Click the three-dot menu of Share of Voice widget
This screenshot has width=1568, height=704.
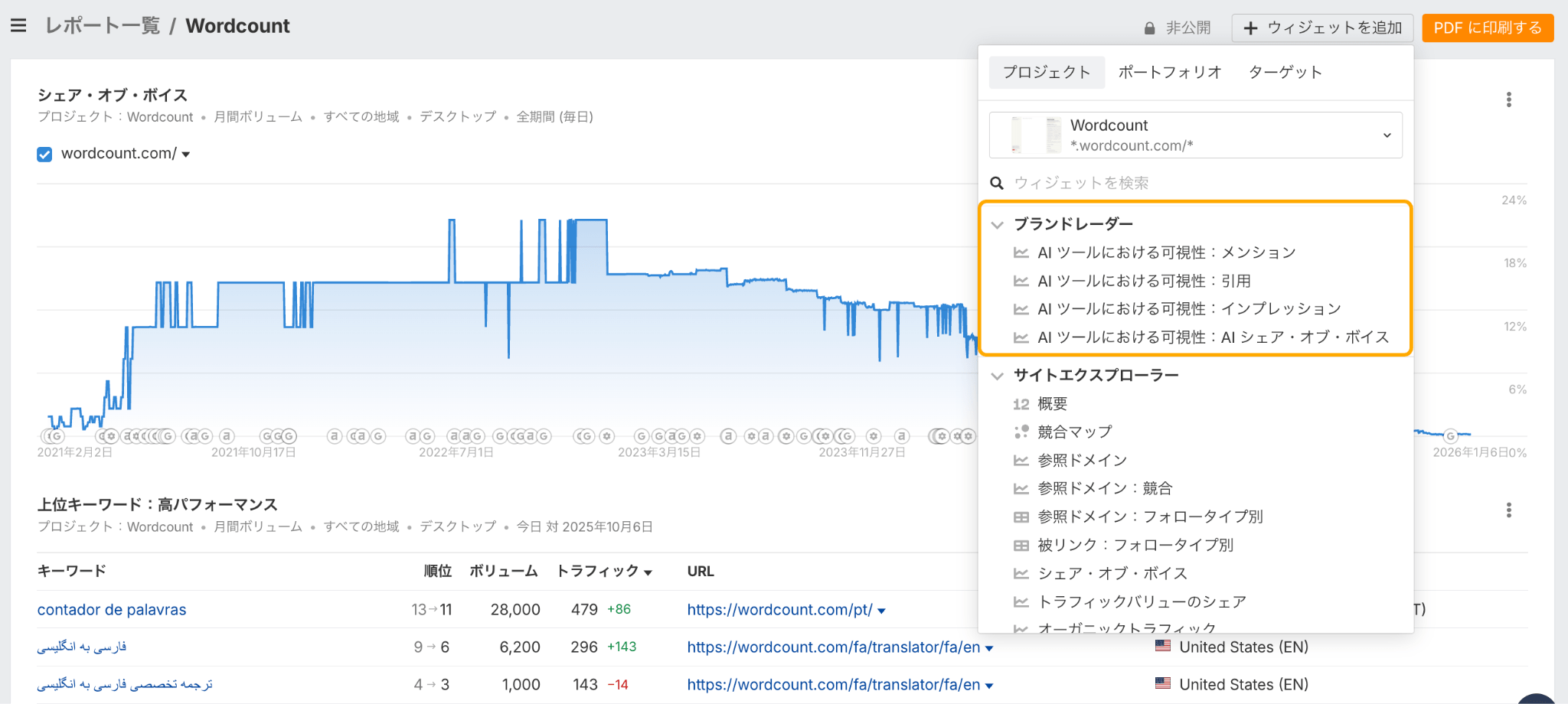tap(1508, 99)
